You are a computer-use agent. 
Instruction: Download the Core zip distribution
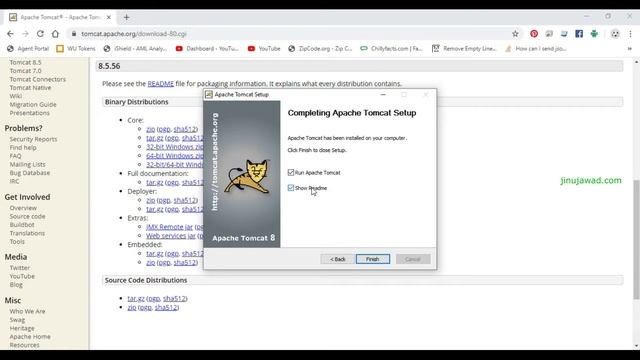151,129
